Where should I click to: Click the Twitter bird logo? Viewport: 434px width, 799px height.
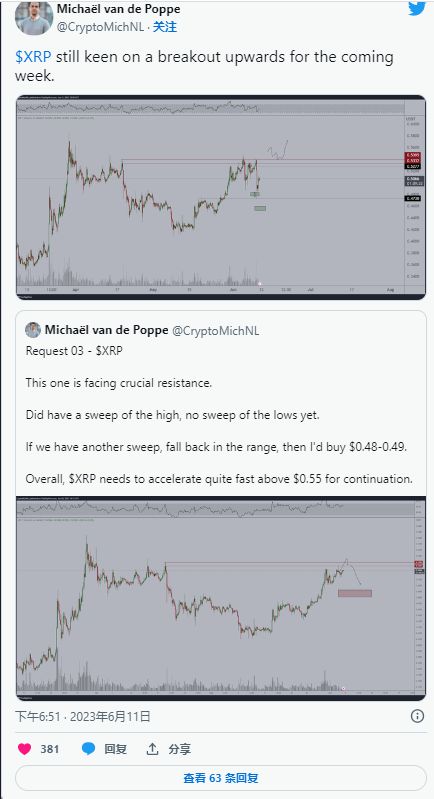[417, 8]
